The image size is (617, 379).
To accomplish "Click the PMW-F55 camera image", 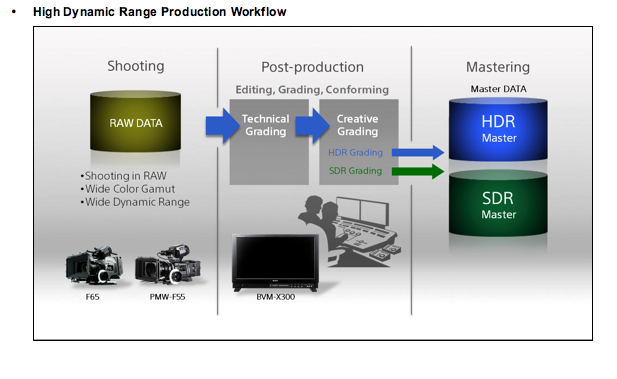I will tap(168, 264).
